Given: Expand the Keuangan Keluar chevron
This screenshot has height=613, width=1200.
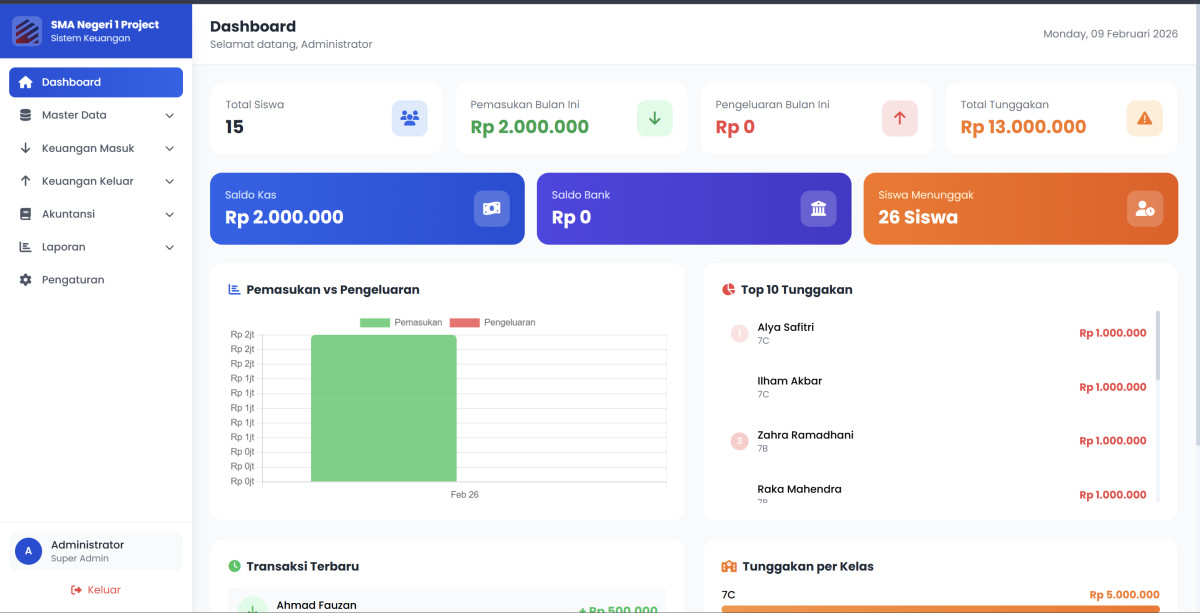Looking at the screenshot, I should (x=169, y=181).
